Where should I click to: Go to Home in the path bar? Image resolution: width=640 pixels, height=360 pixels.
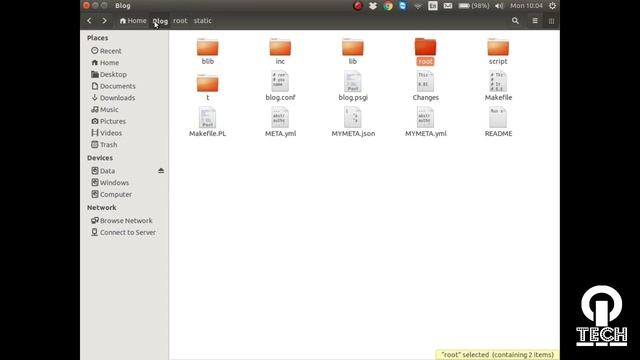133,20
